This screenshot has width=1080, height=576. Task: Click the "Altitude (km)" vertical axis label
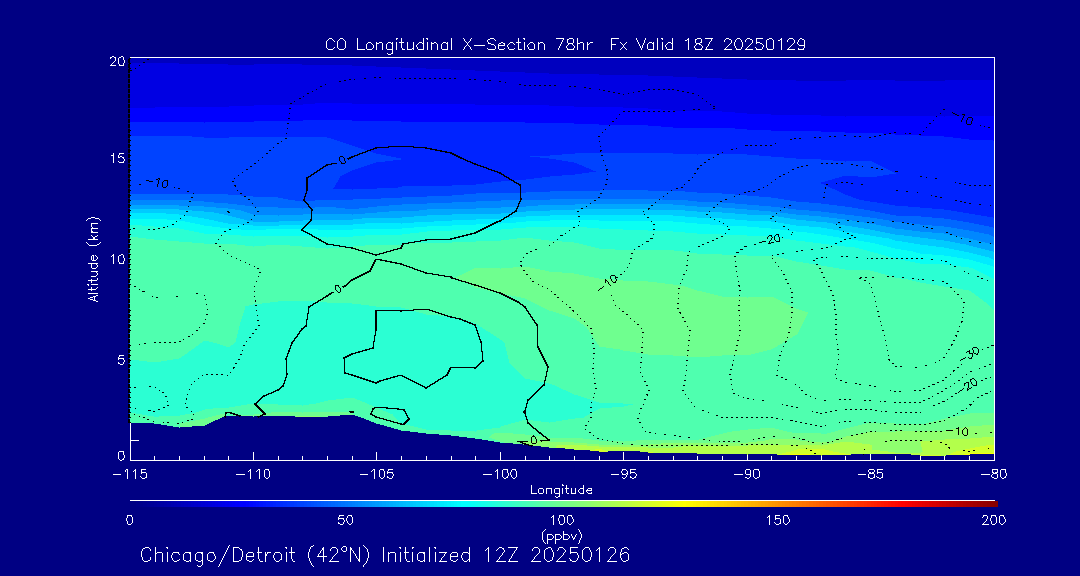pos(92,258)
